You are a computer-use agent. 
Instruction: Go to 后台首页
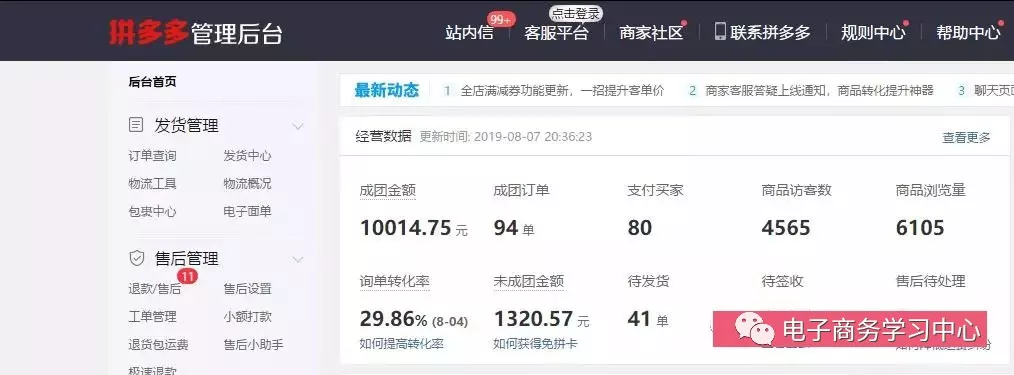(x=152, y=81)
